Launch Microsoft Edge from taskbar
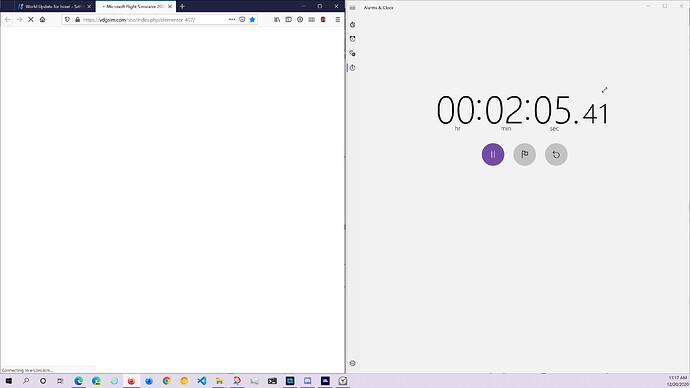This screenshot has height=388, width=690. coord(78,381)
